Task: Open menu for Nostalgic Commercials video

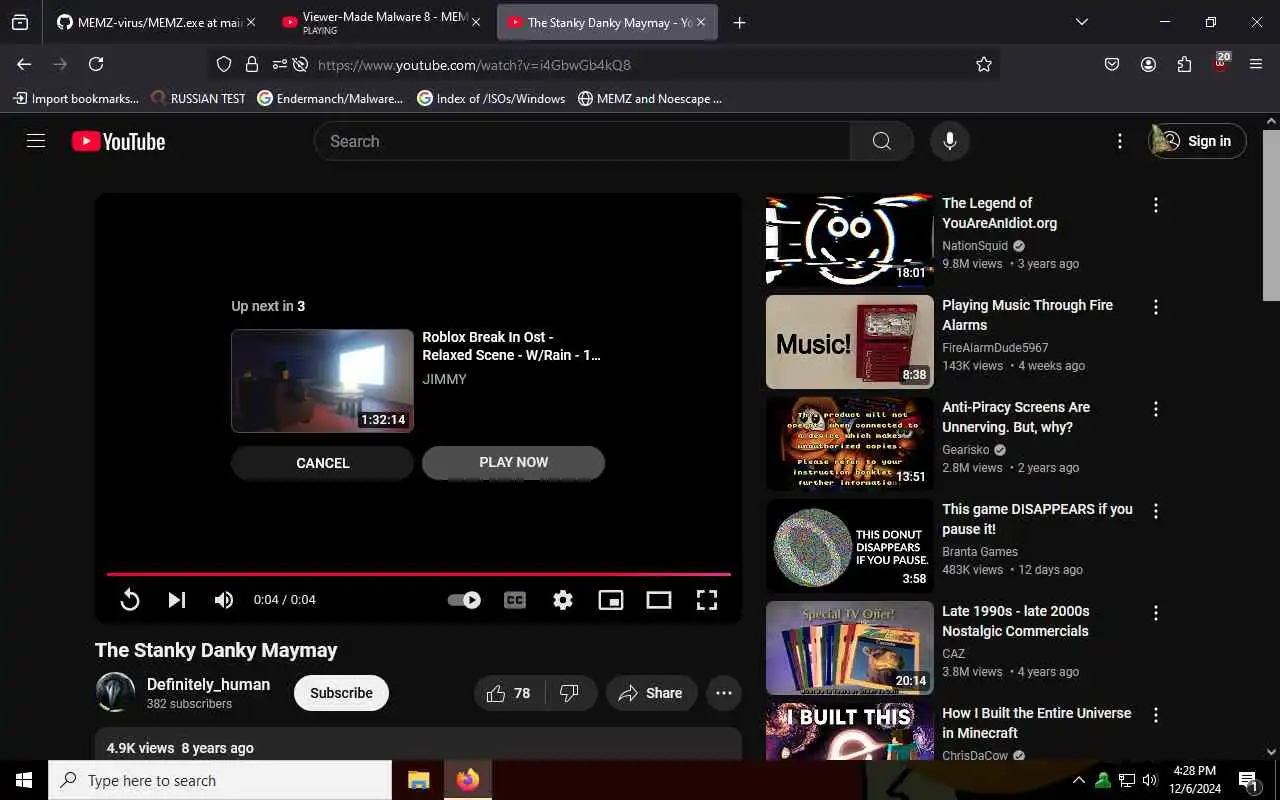Action: [x=1156, y=613]
